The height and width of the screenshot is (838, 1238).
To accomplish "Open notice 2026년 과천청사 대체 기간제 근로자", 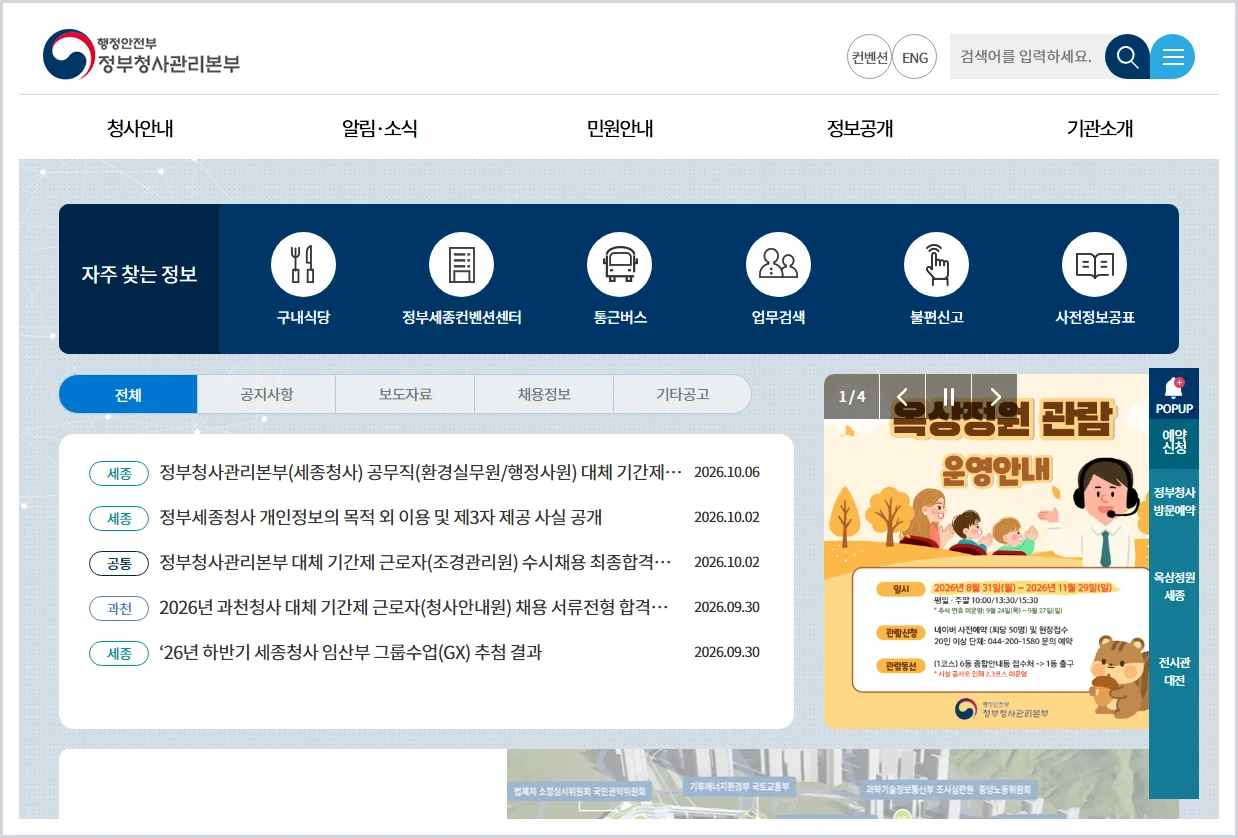I will coord(414,607).
